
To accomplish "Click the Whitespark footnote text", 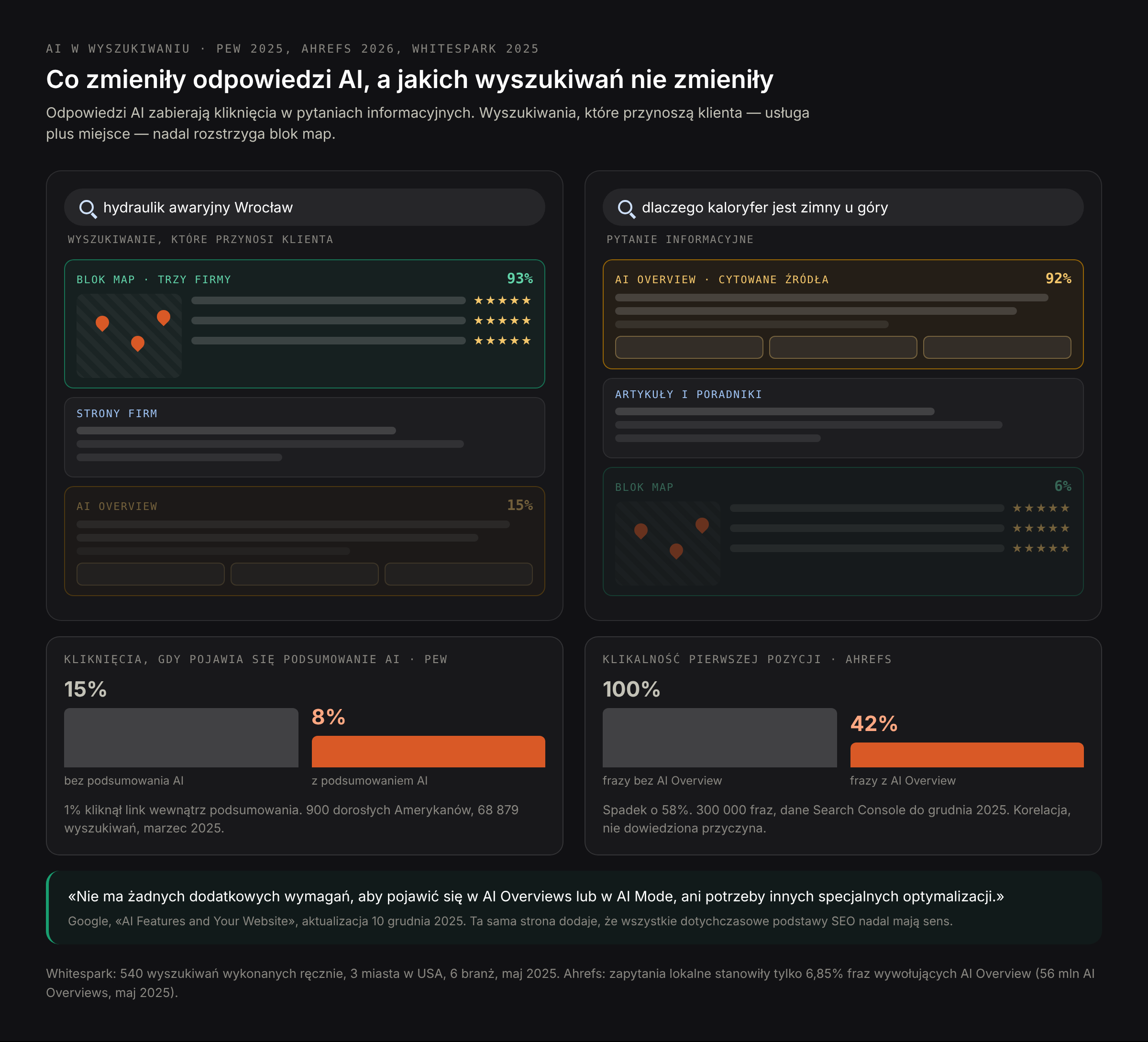I will coord(571,983).
